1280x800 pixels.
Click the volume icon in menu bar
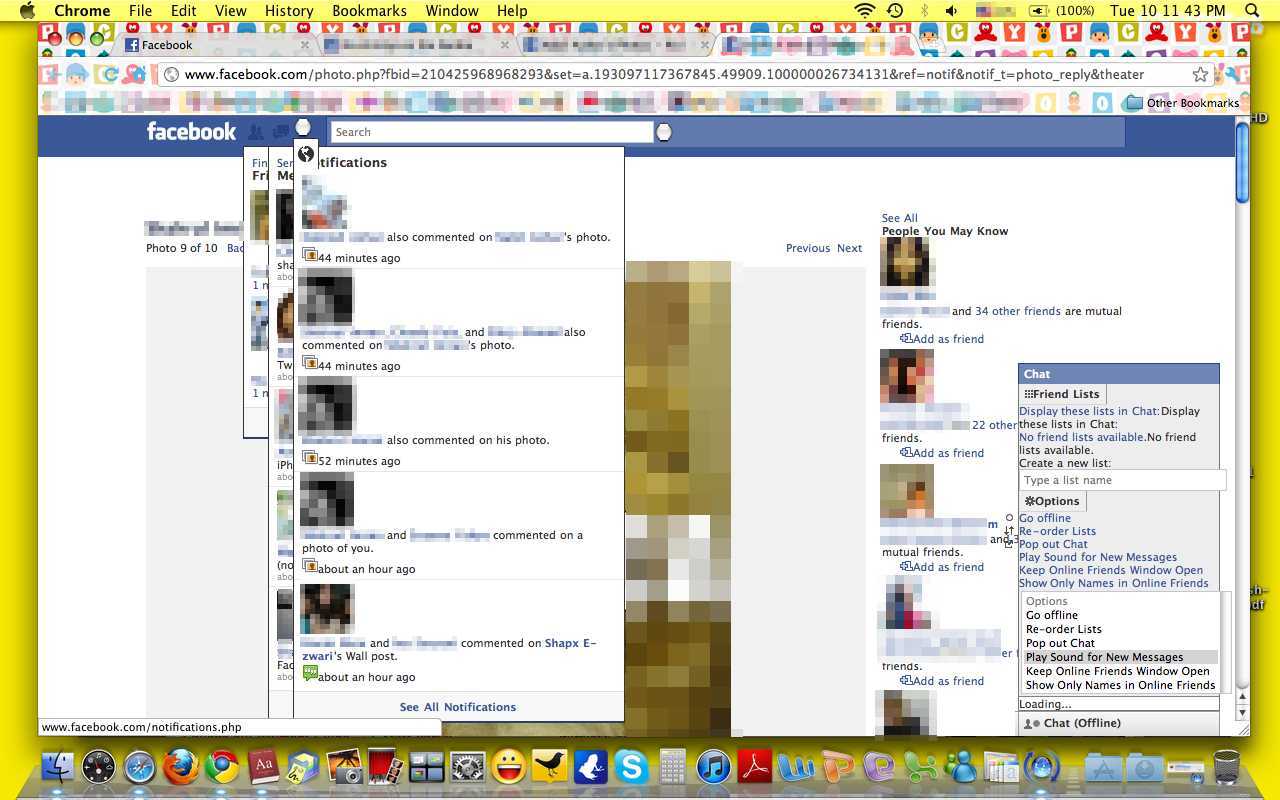951,10
